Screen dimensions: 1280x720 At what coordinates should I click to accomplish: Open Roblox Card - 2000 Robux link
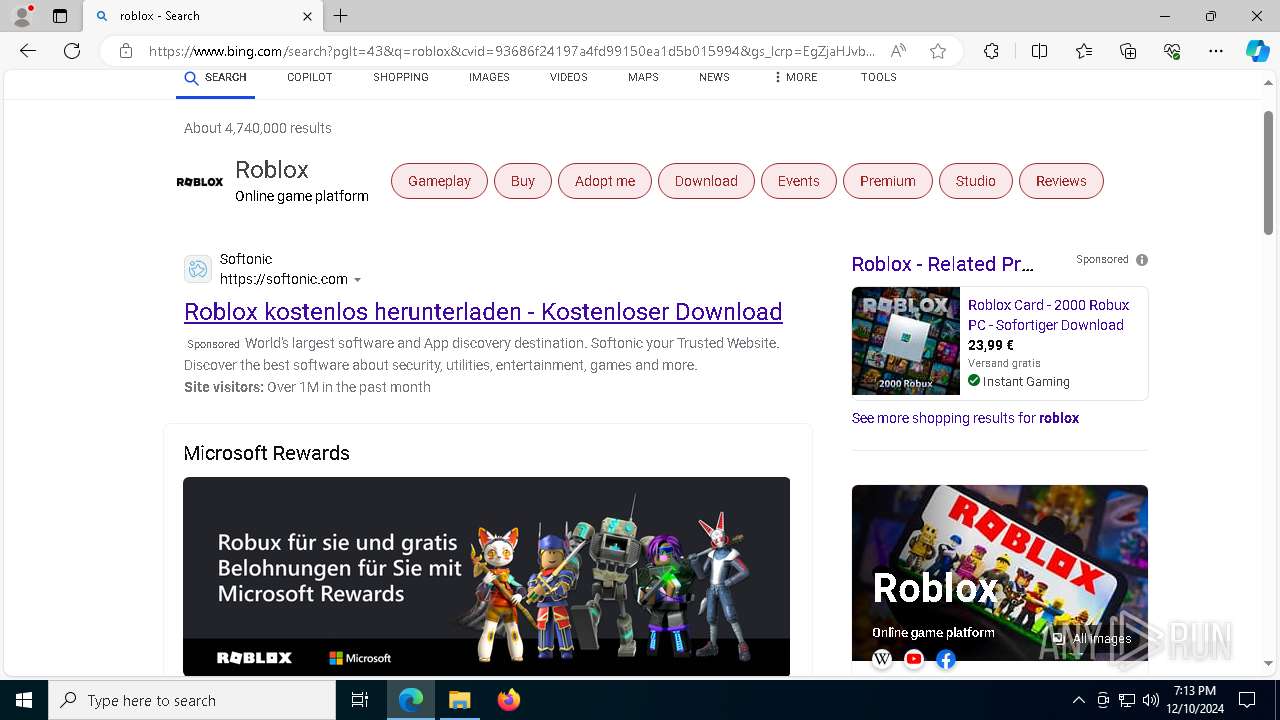[x=1048, y=315]
